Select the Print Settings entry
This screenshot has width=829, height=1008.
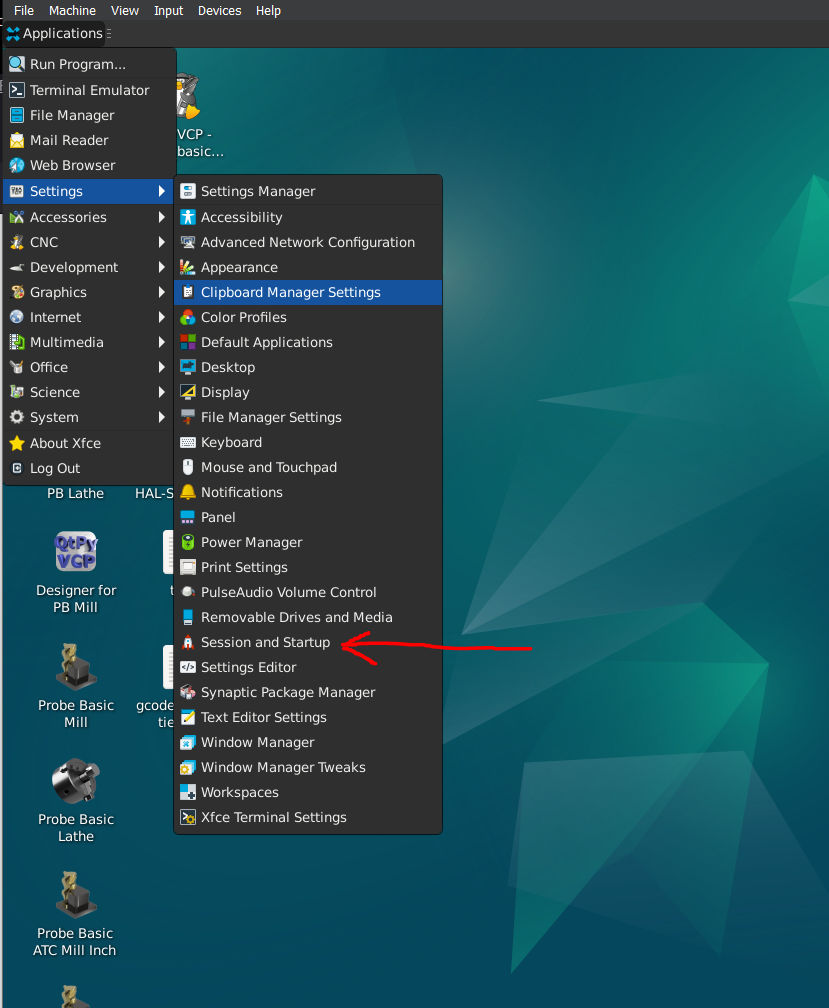click(308, 568)
